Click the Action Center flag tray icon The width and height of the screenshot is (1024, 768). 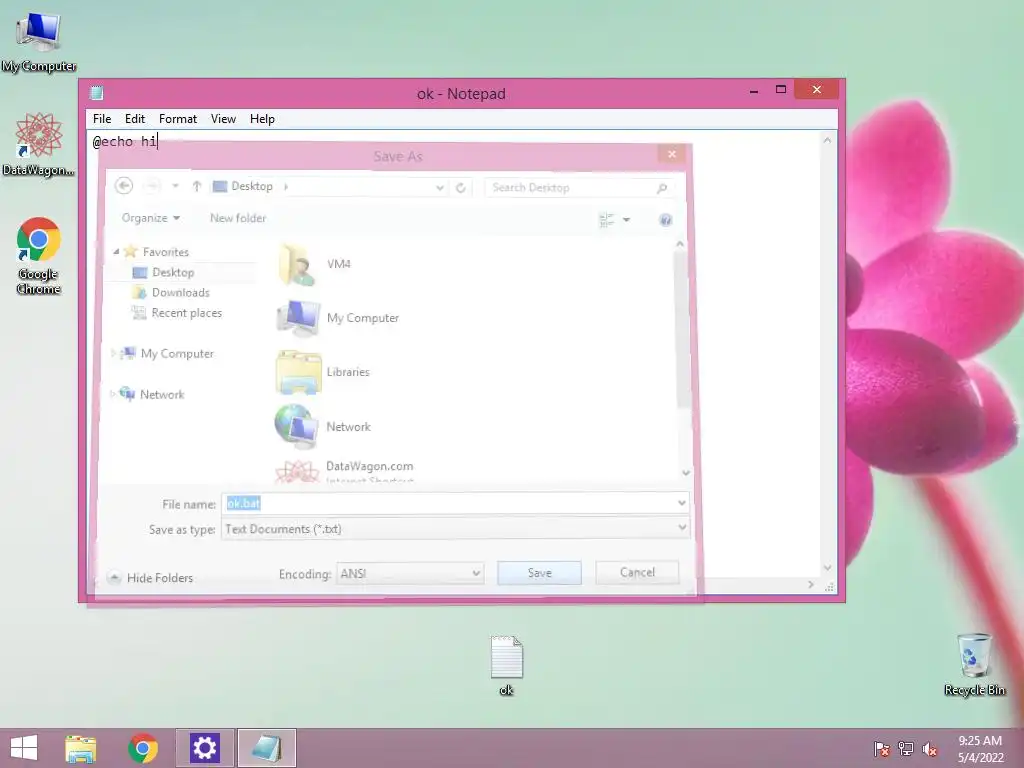882,749
